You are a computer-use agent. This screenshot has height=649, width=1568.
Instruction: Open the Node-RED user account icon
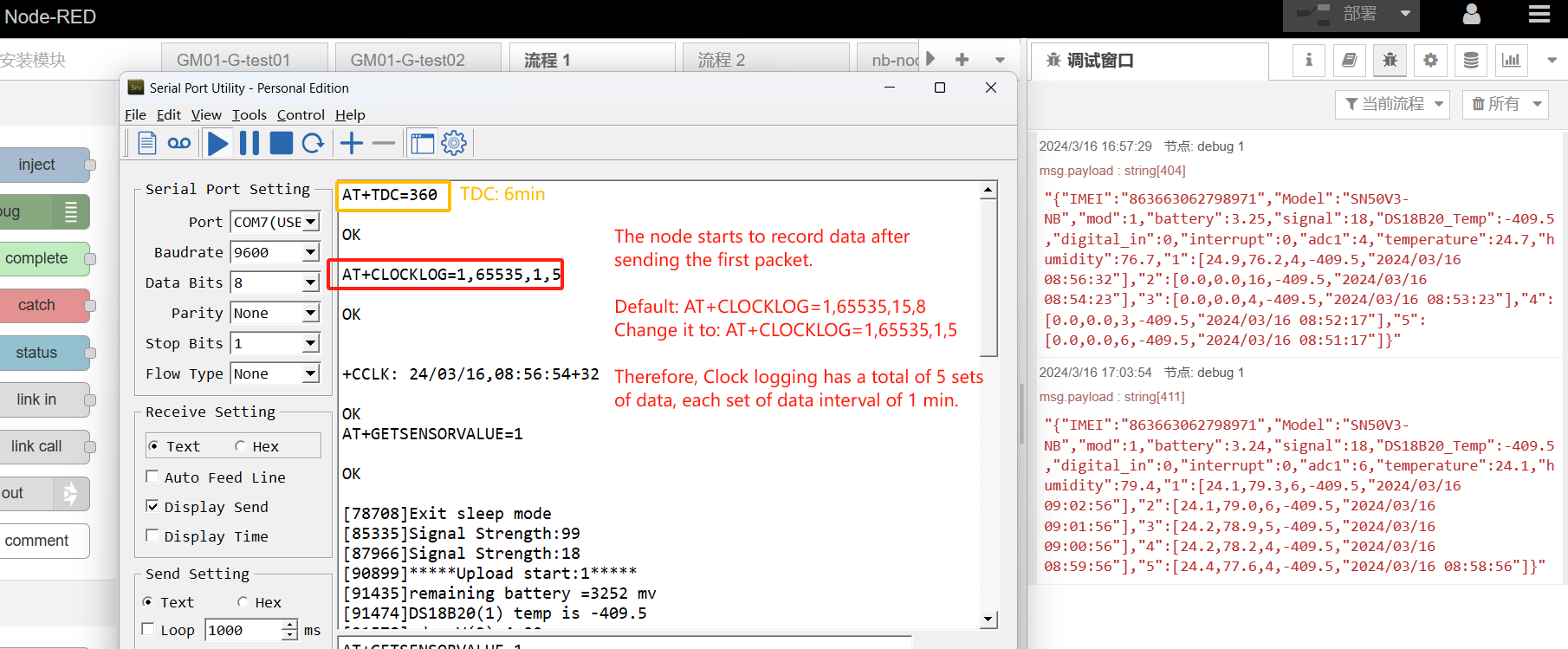pos(1471,15)
